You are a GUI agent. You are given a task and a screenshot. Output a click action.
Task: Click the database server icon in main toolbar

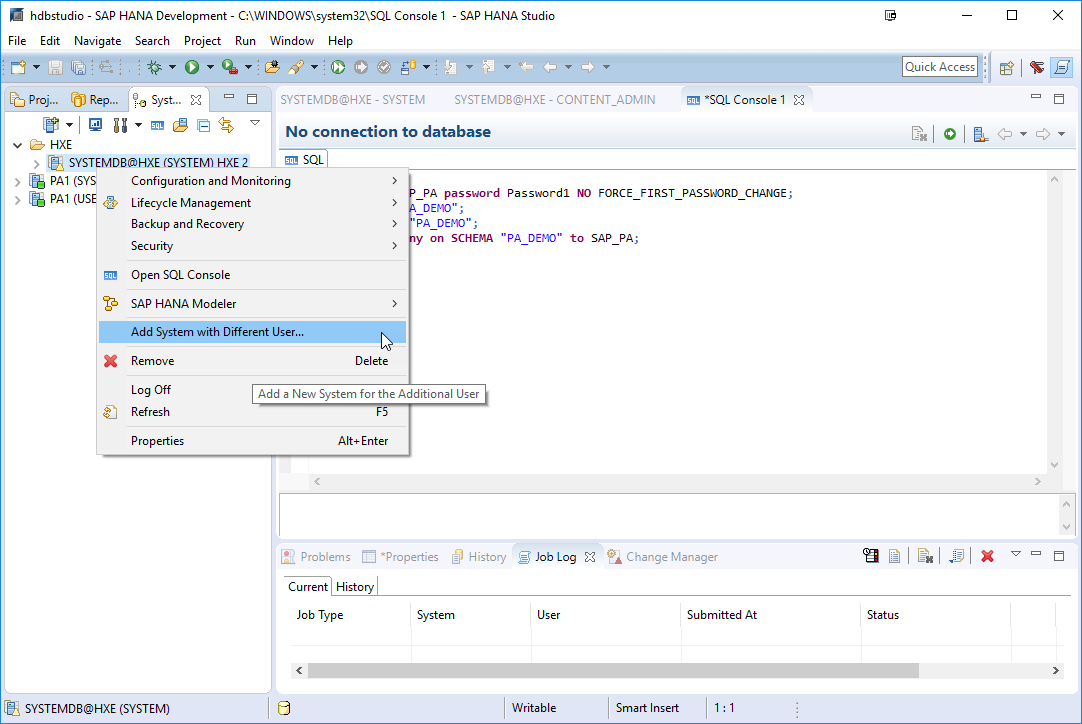409,67
